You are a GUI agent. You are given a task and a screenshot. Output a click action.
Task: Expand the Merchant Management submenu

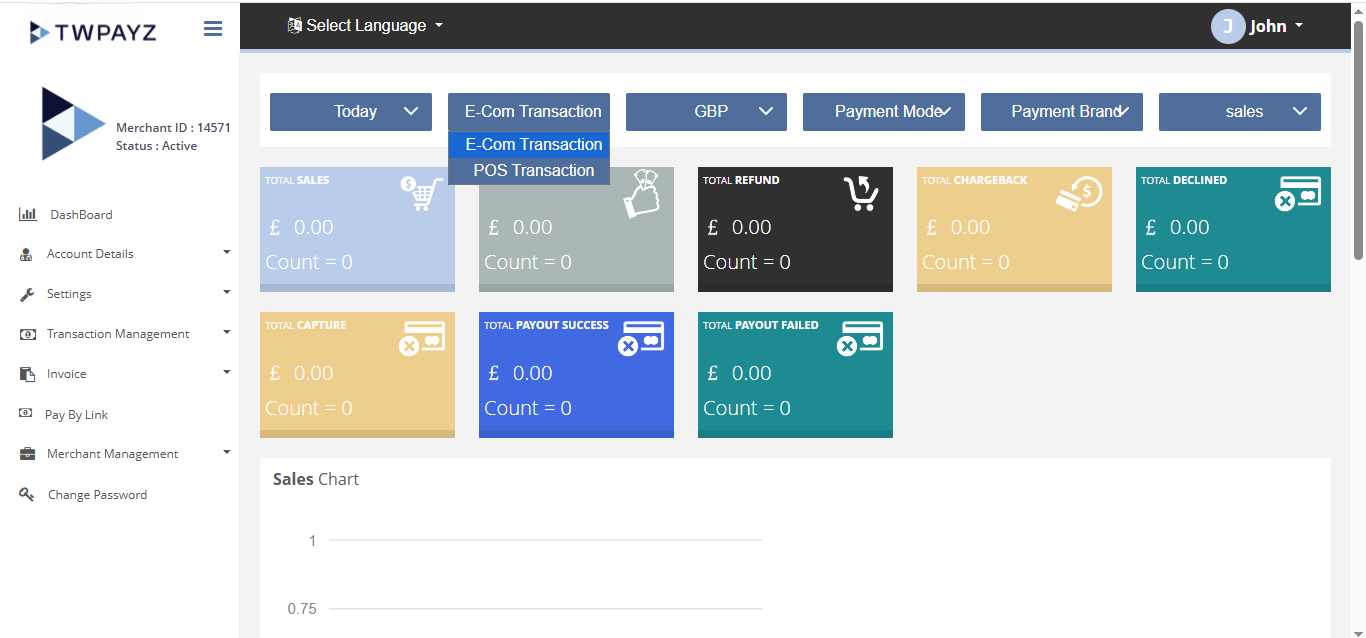pyautogui.click(x=112, y=454)
